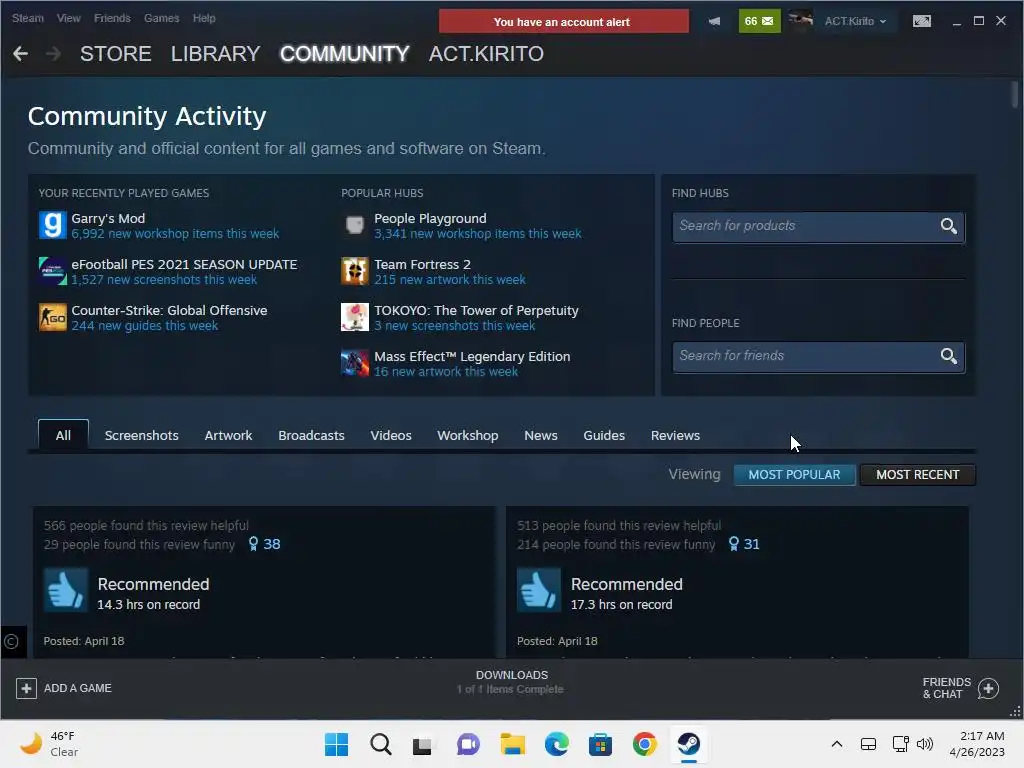Click the Find People search magnifier
The height and width of the screenshot is (768, 1024).
tap(948, 356)
